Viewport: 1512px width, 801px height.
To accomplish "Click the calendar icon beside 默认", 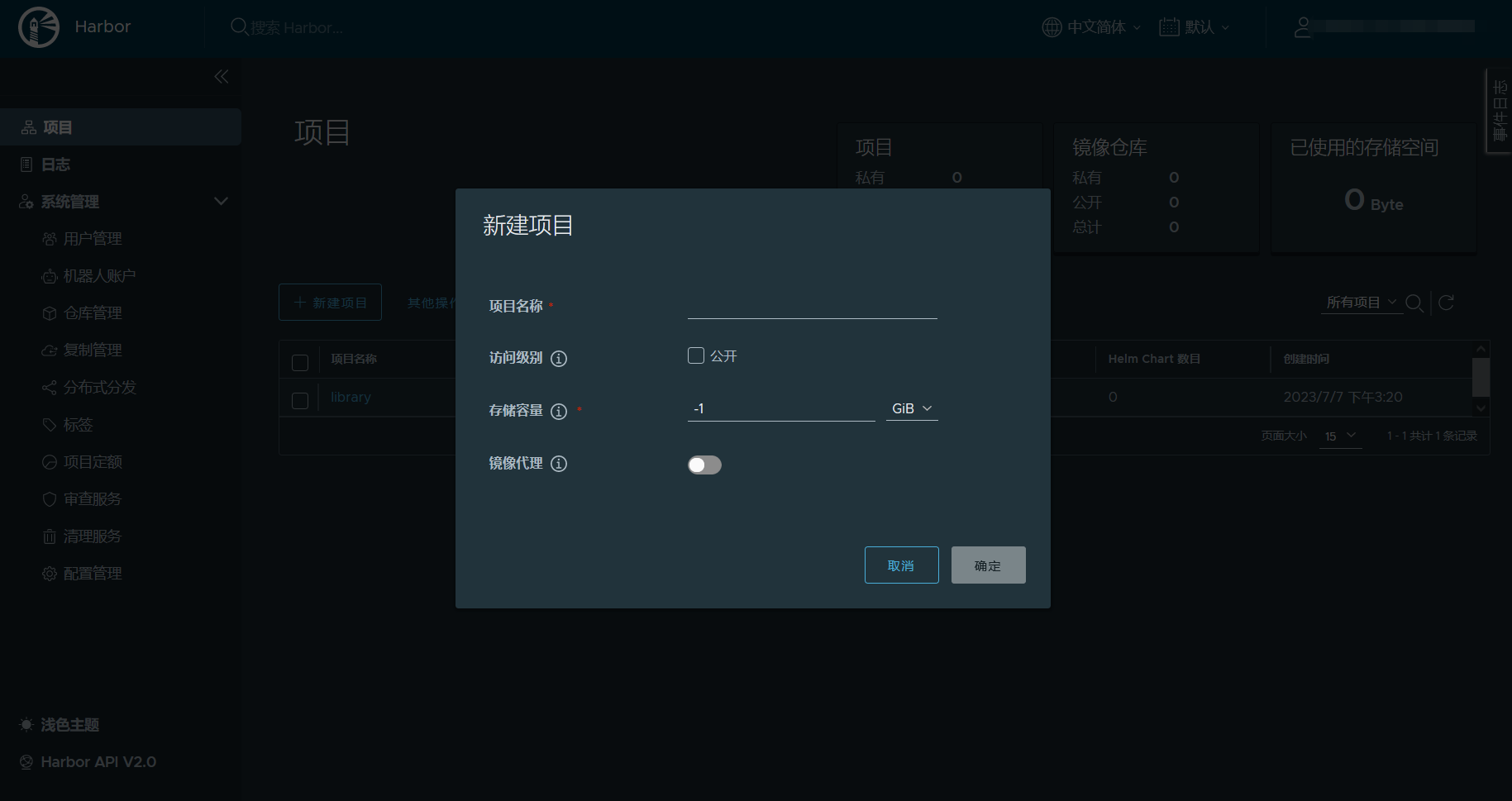I will (x=1169, y=27).
